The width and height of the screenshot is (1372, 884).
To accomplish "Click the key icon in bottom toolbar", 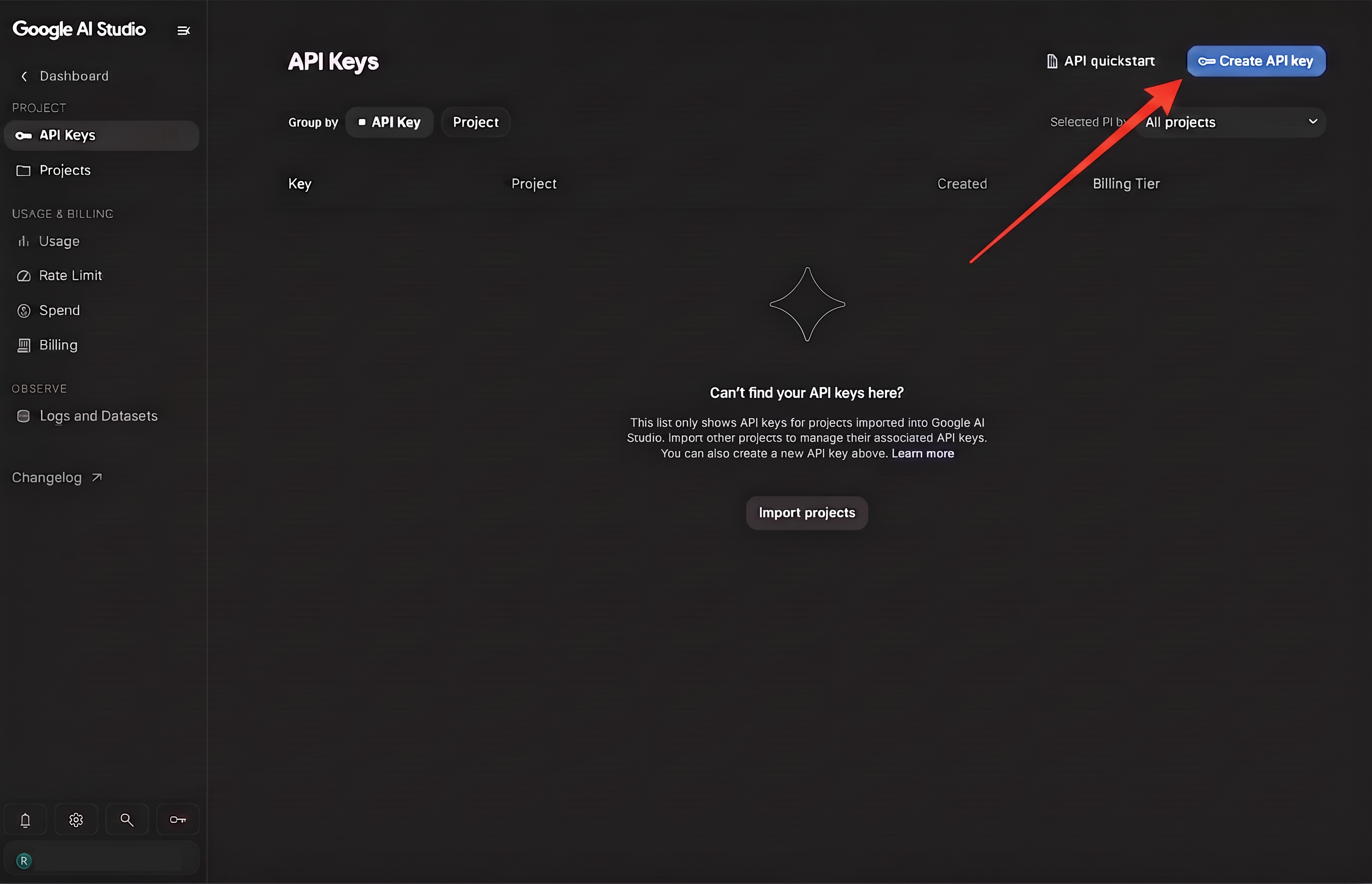I will 178,820.
